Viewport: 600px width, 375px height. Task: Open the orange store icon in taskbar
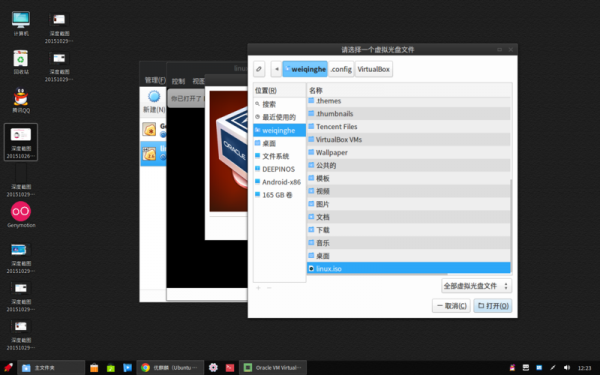94,368
